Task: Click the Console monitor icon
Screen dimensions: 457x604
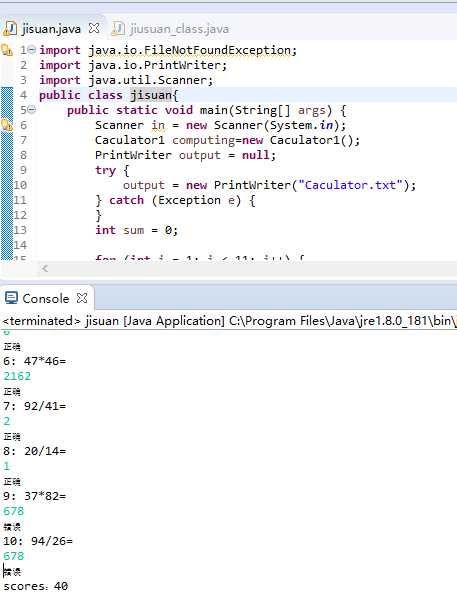Action: [11, 298]
